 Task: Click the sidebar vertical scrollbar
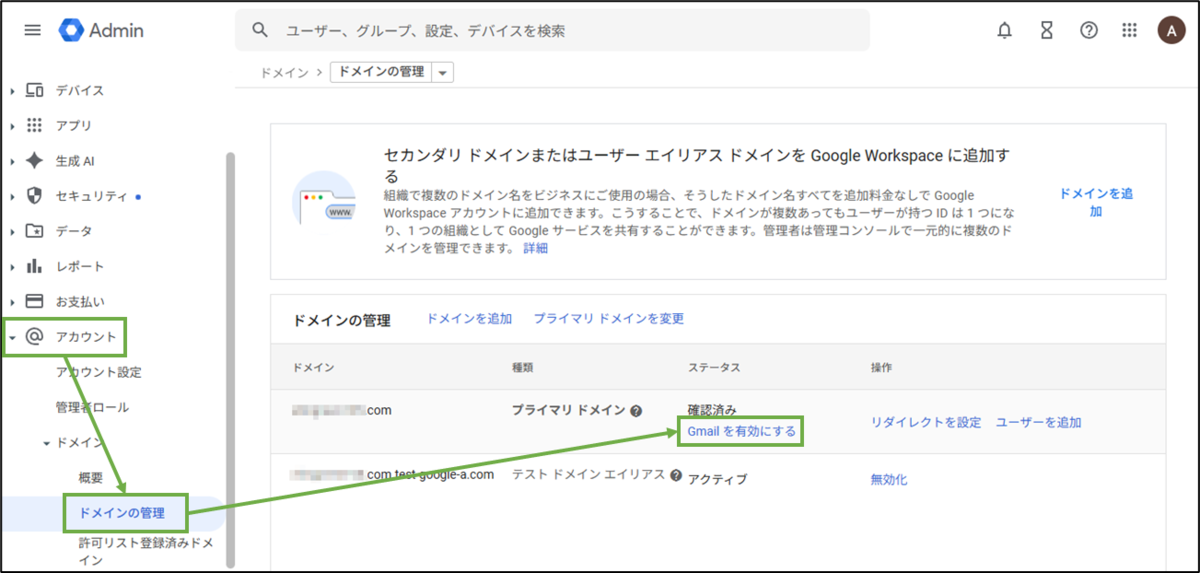coord(231,358)
